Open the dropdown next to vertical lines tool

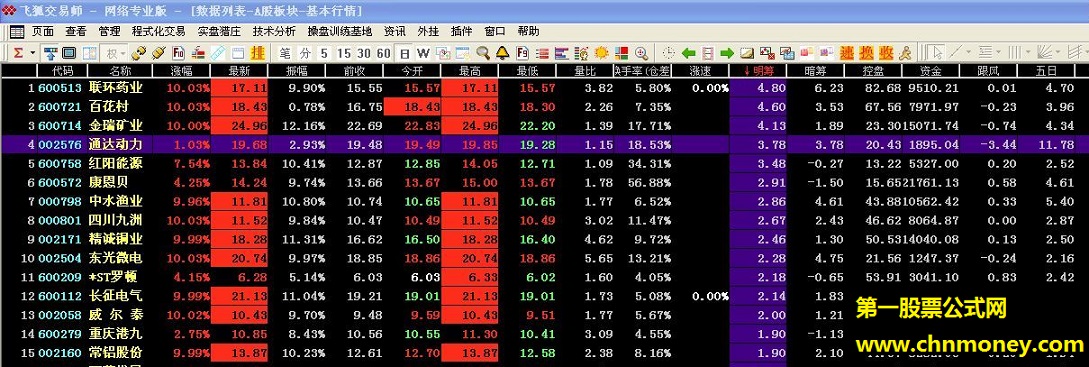coord(1028,53)
